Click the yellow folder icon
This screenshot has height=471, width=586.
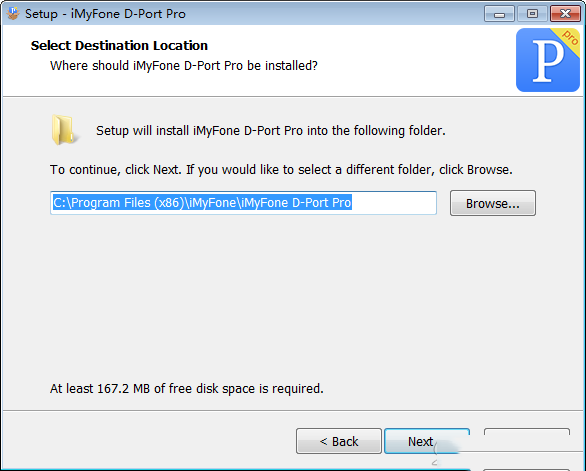click(64, 130)
